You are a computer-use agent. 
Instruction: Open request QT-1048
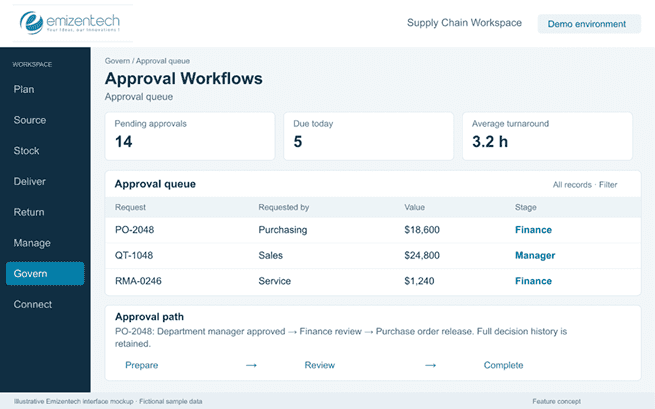(134, 255)
